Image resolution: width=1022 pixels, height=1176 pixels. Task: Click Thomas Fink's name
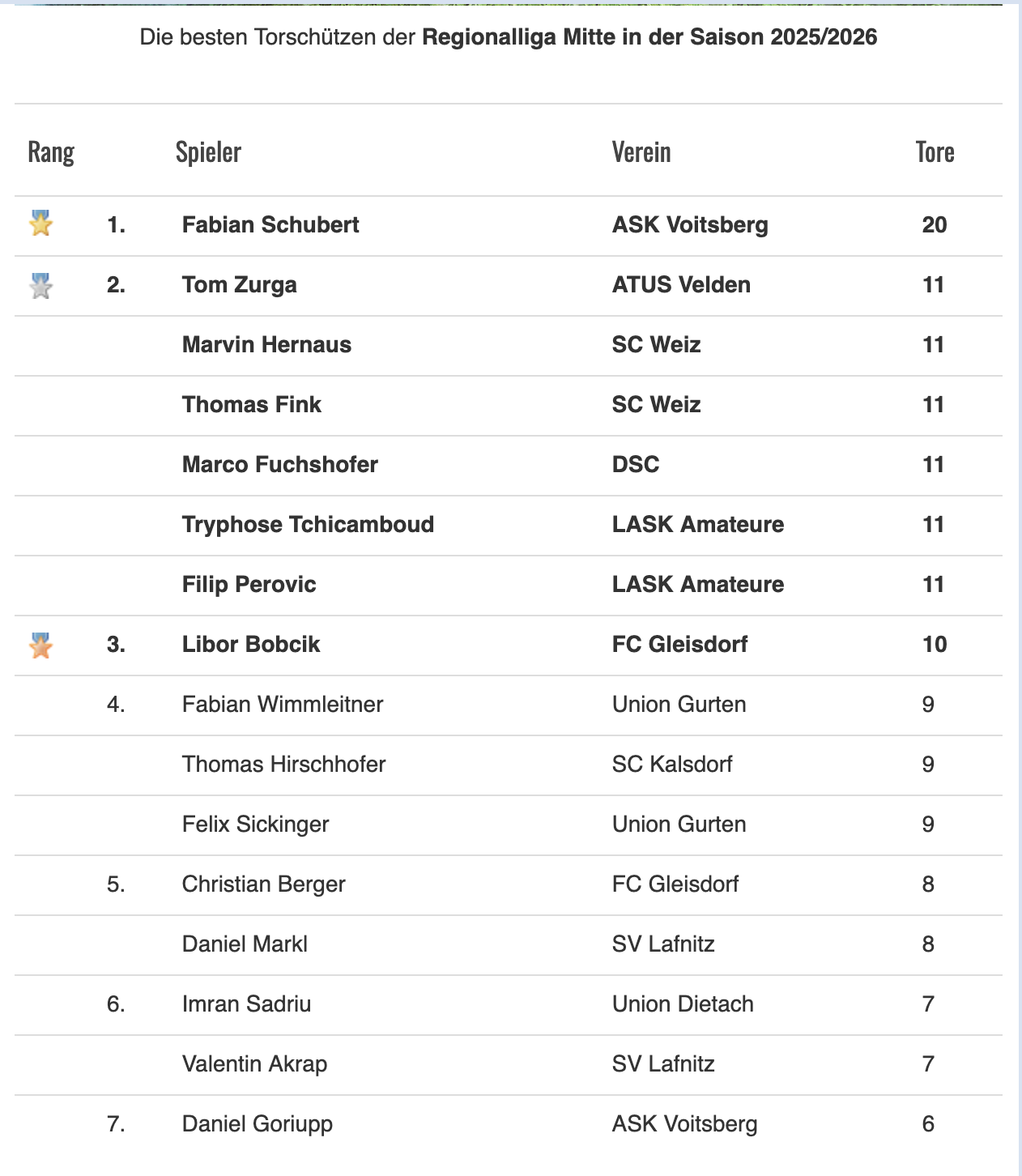[251, 404]
